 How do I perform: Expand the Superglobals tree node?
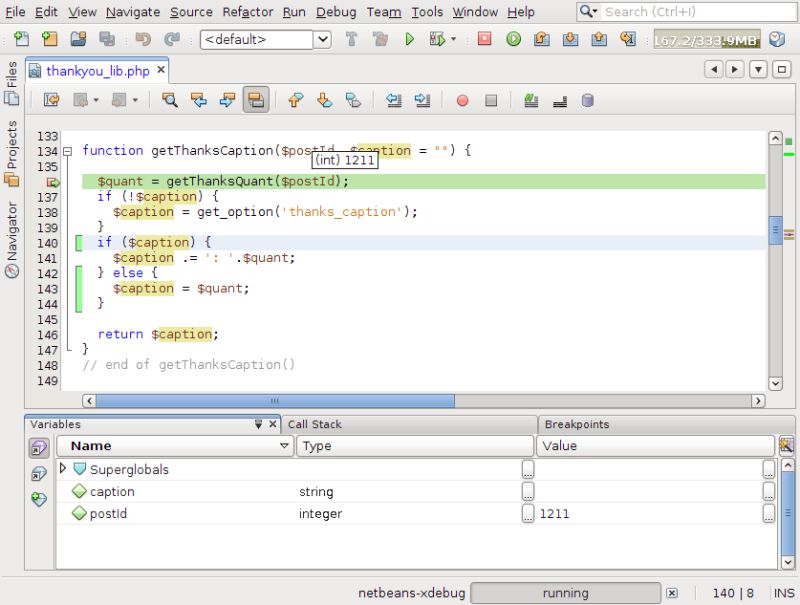click(62, 469)
